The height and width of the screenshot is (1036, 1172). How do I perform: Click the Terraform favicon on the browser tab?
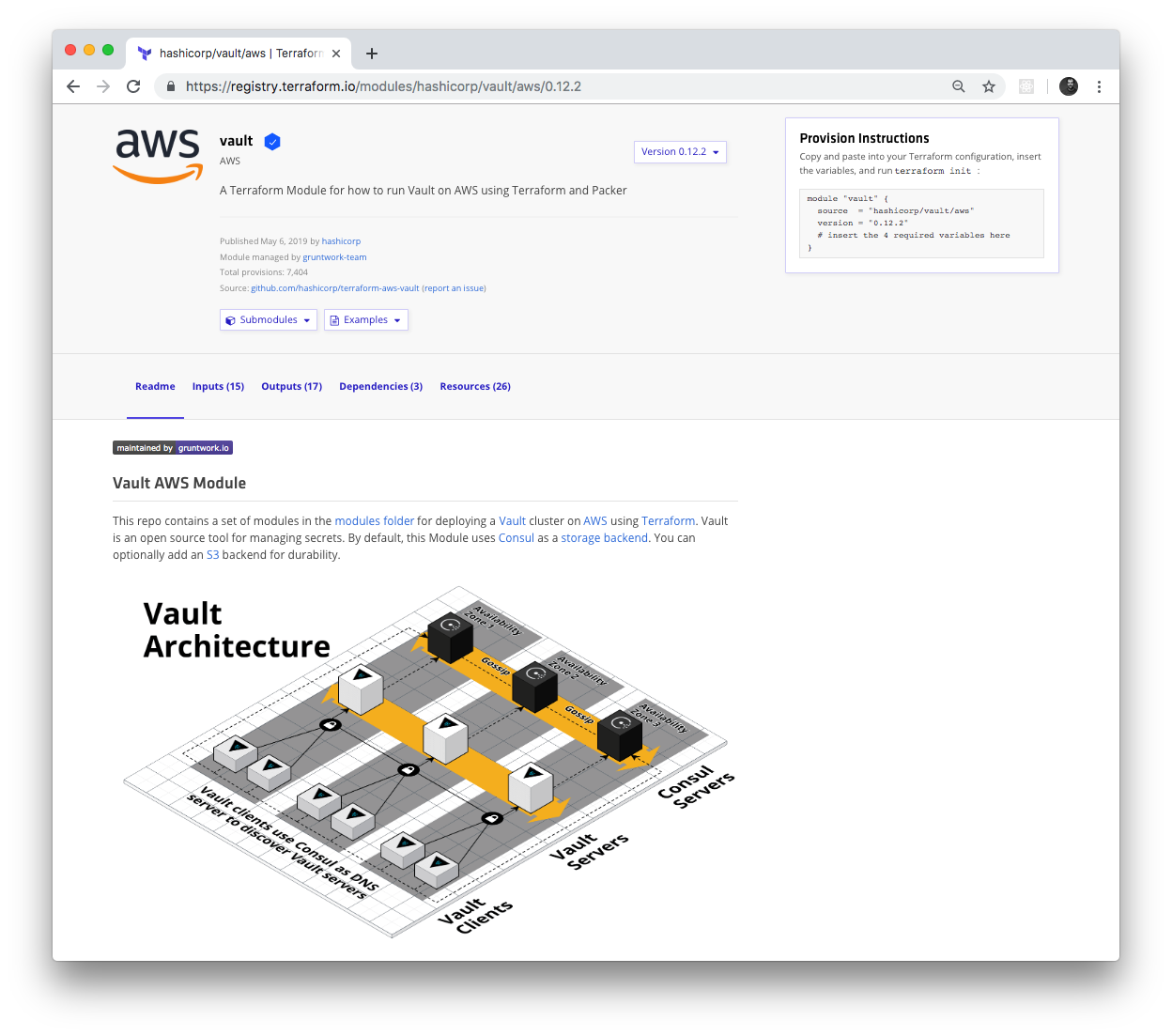pos(144,53)
